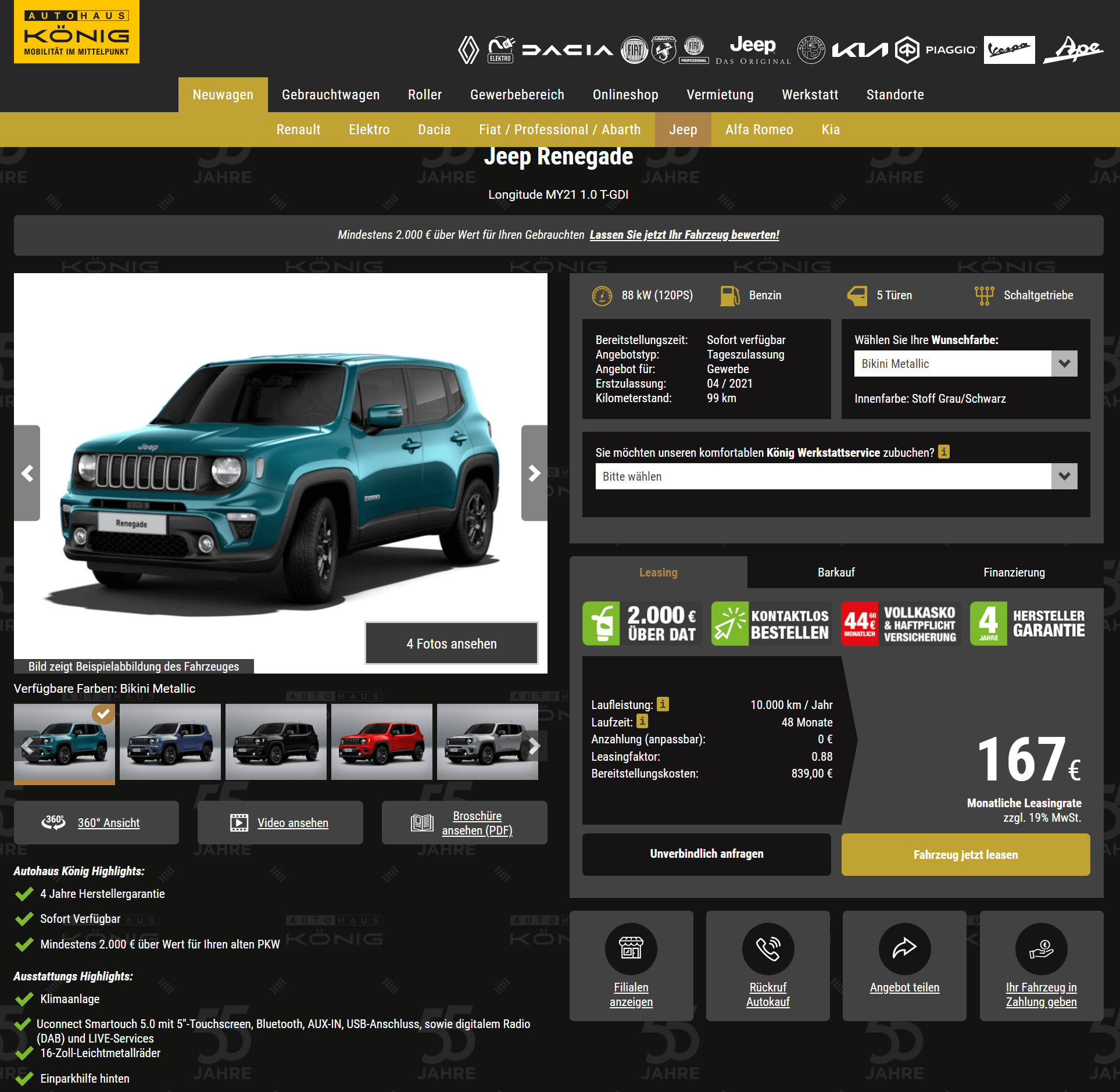Click the Werkstattservice info icon
The width and height of the screenshot is (1120, 1092).
point(944,452)
